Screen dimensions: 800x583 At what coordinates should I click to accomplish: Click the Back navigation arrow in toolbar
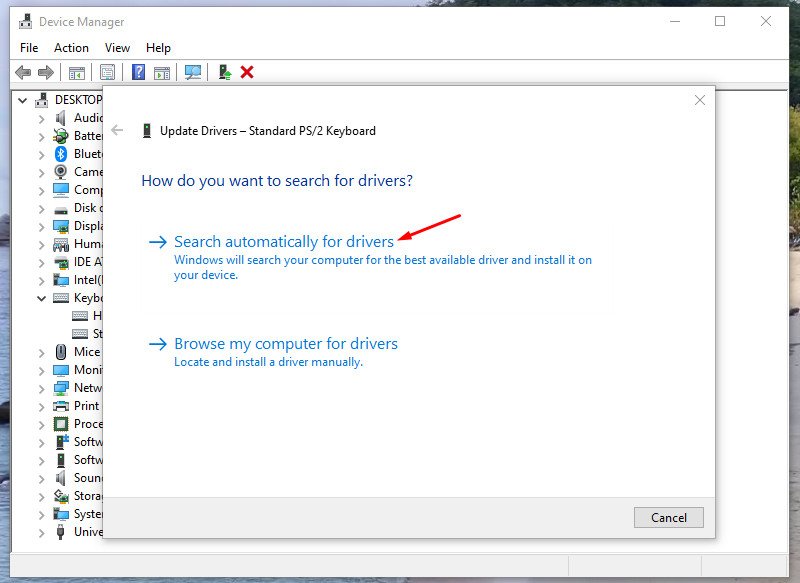tap(22, 72)
